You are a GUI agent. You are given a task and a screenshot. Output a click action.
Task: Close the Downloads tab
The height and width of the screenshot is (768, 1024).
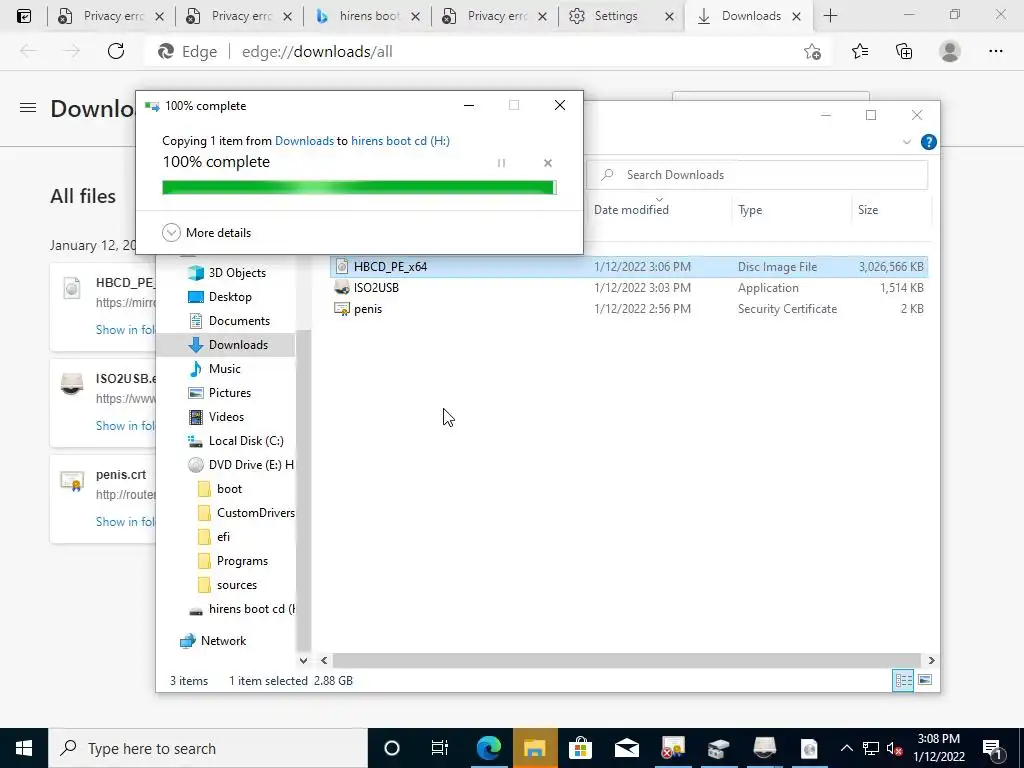[x=797, y=17]
